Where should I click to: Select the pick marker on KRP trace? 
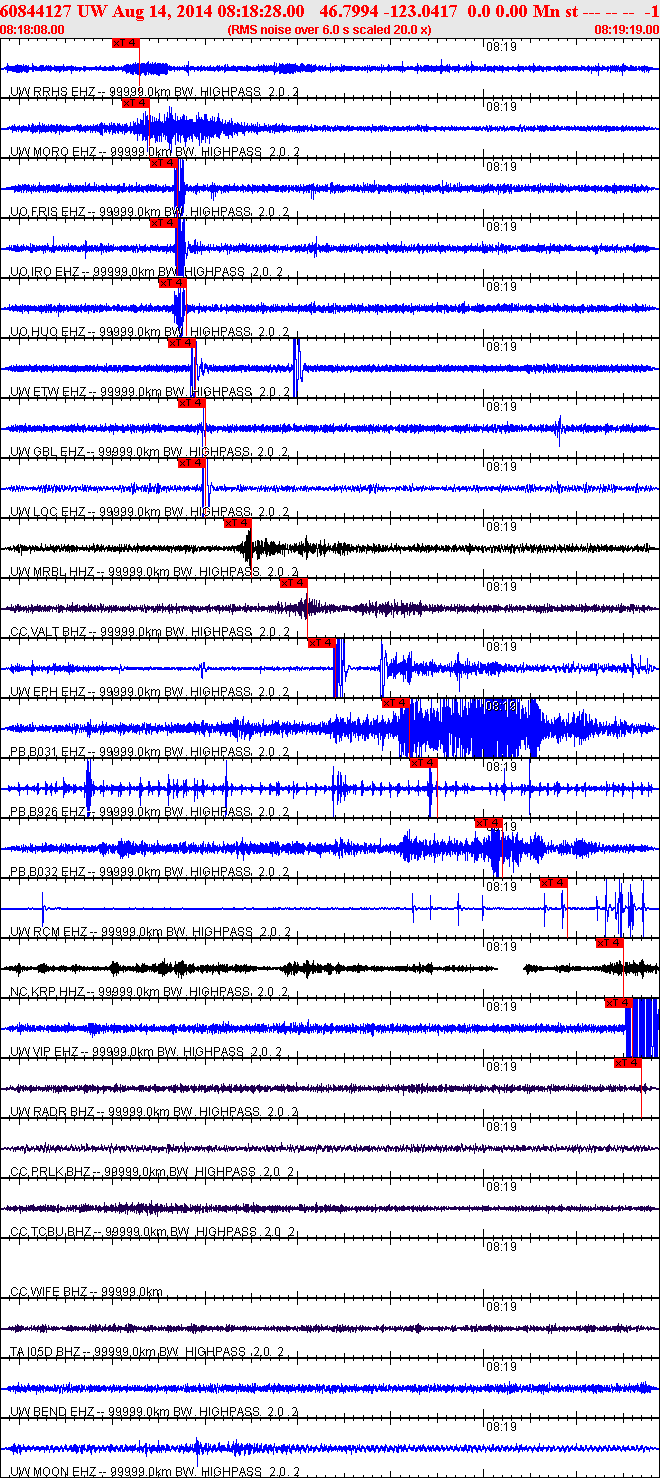coord(610,943)
